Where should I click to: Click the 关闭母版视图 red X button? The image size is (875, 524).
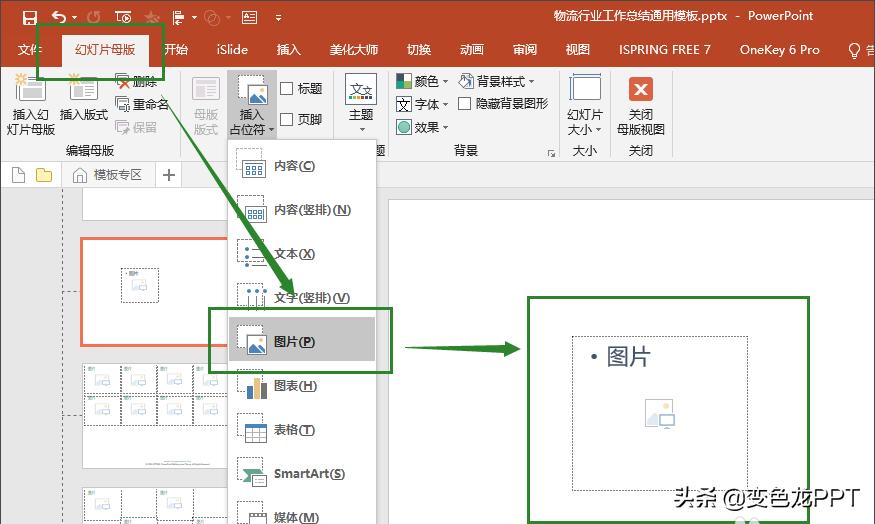pos(641,89)
